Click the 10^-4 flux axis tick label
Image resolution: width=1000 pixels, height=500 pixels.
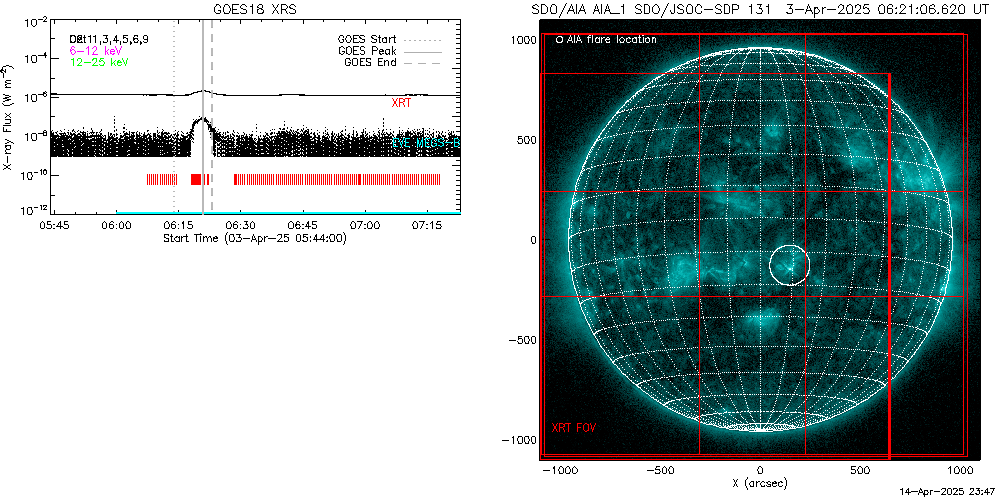34,59
